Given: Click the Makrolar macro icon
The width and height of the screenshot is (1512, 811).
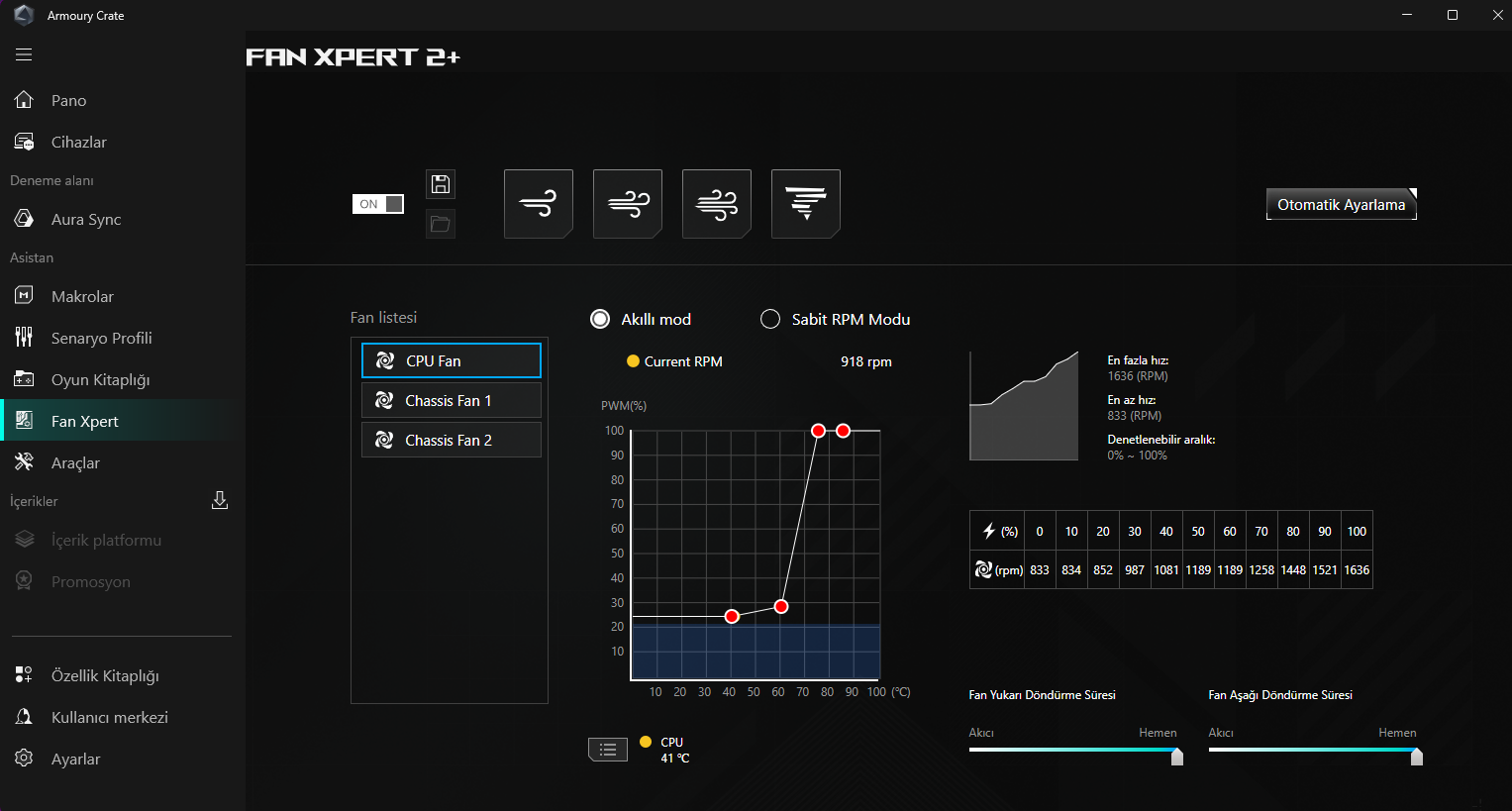Looking at the screenshot, I should pyautogui.click(x=24, y=296).
